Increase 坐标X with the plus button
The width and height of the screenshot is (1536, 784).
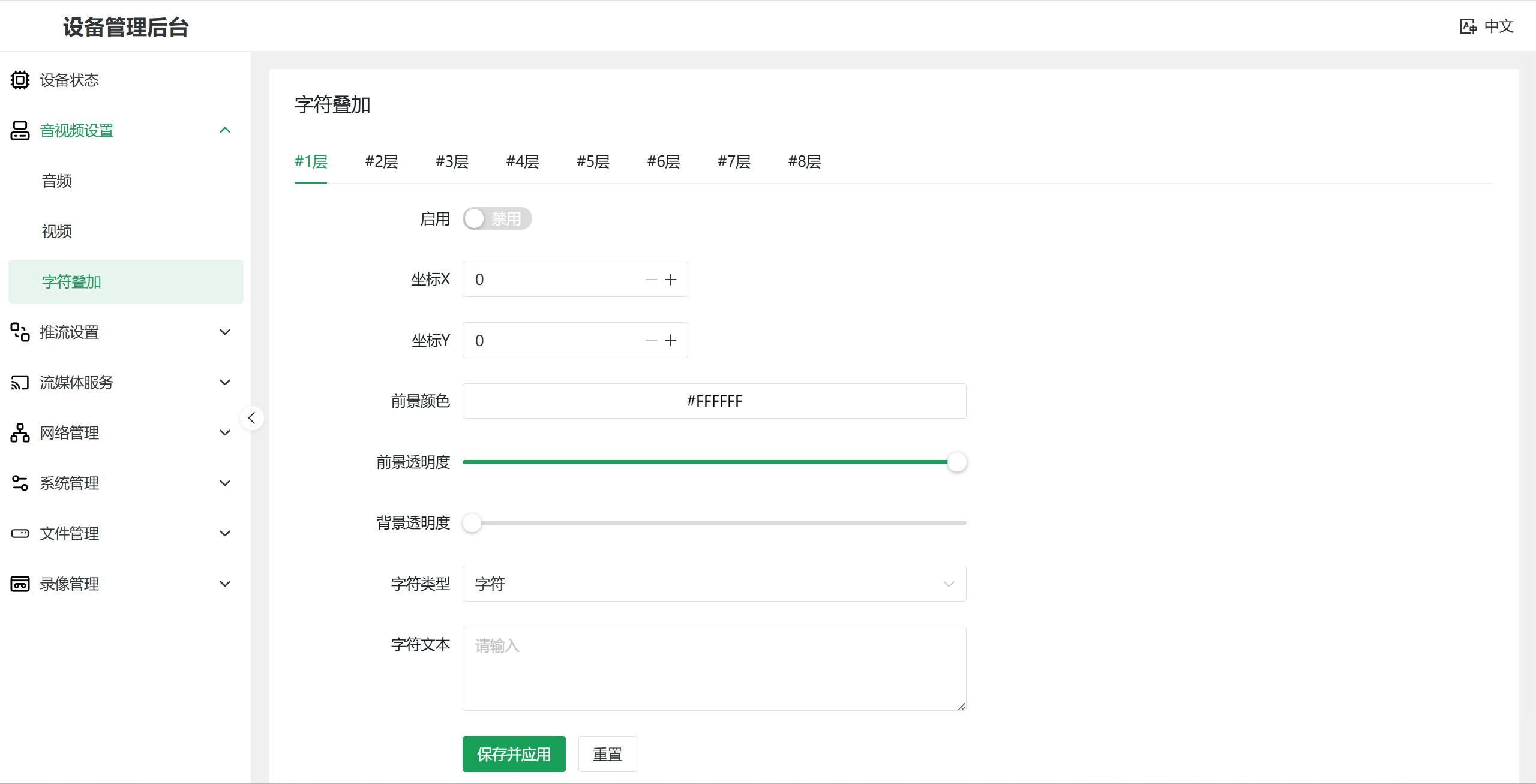[x=671, y=280]
